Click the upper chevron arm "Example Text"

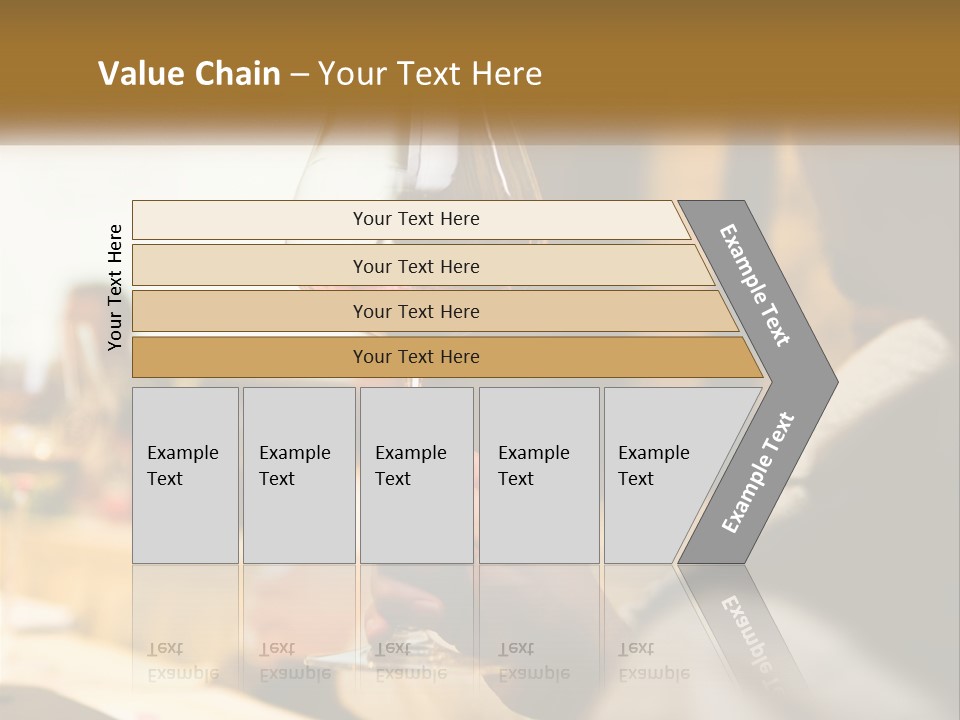(757, 285)
